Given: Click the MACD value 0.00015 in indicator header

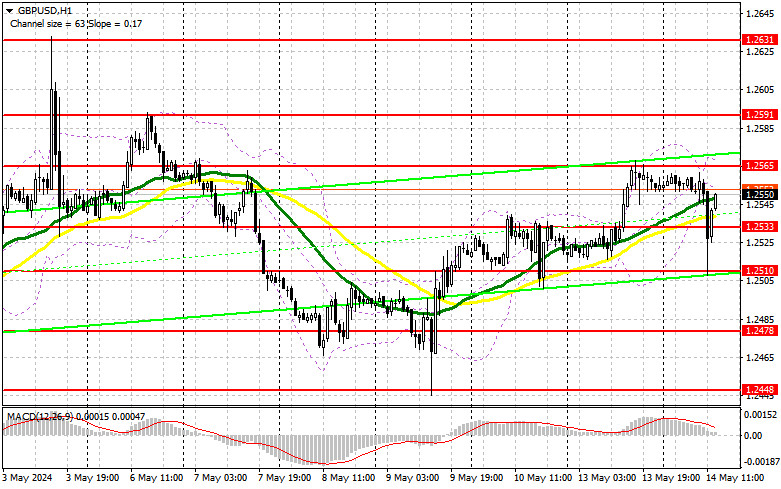Looking at the screenshot, I should coord(92,416).
